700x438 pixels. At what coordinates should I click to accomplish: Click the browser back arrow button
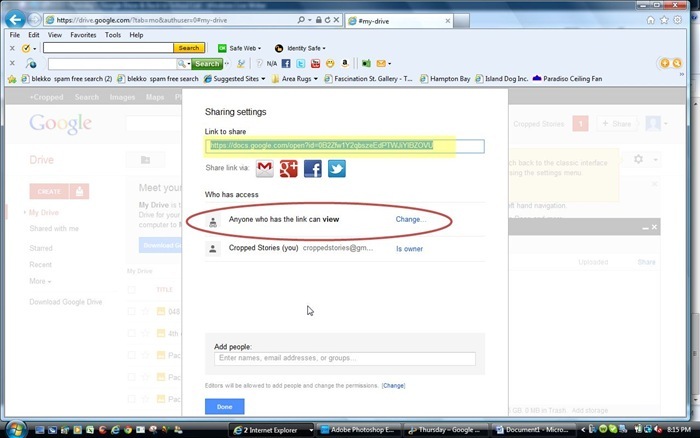(15, 20)
